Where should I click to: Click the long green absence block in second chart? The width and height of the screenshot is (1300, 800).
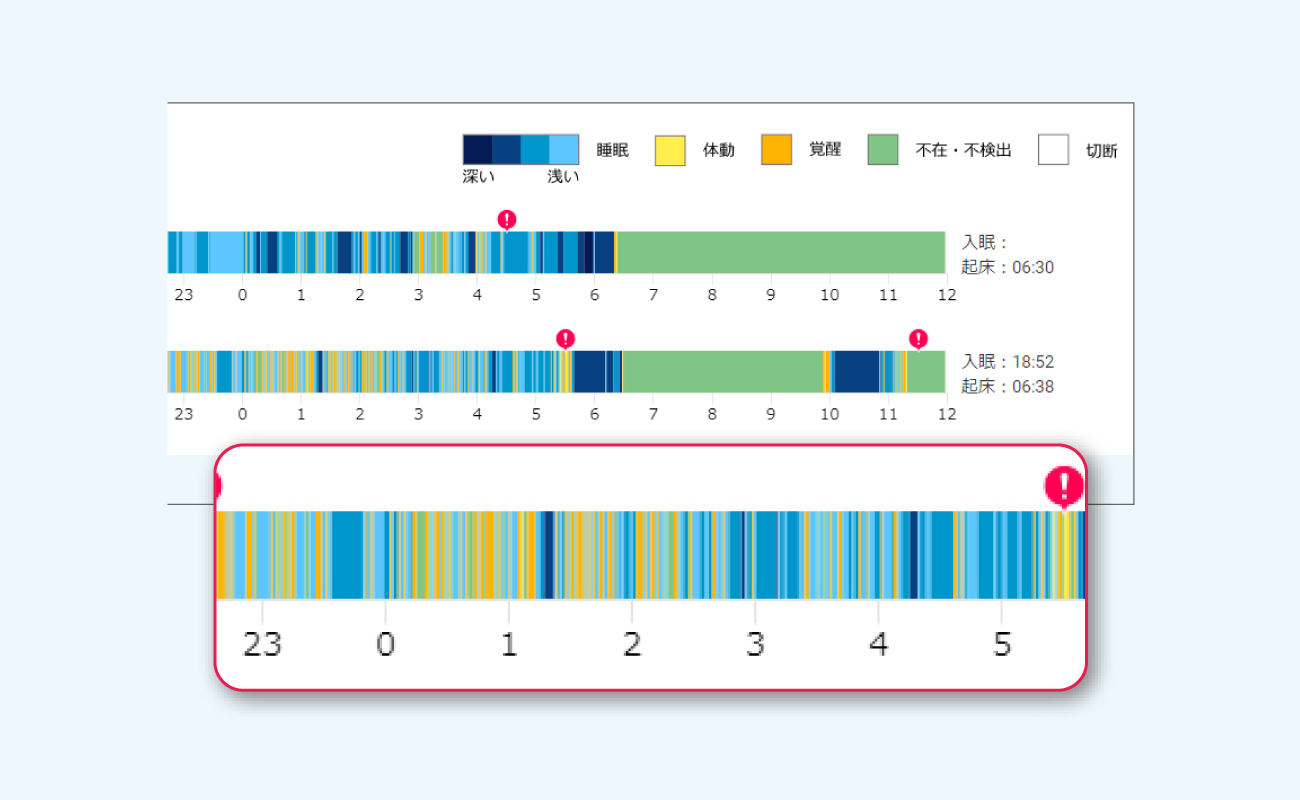point(722,371)
